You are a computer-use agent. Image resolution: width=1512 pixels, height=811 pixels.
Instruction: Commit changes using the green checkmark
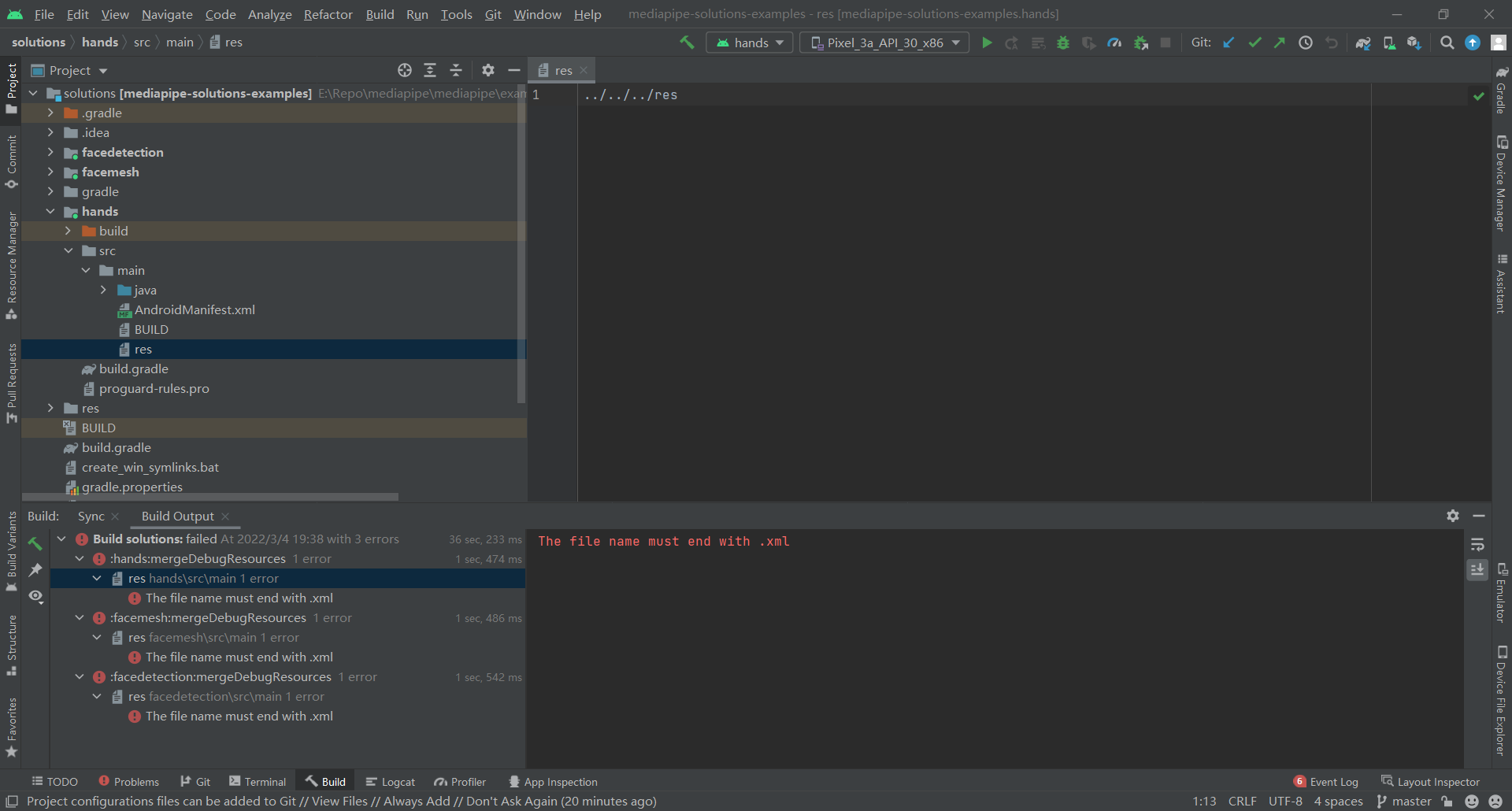1254,43
